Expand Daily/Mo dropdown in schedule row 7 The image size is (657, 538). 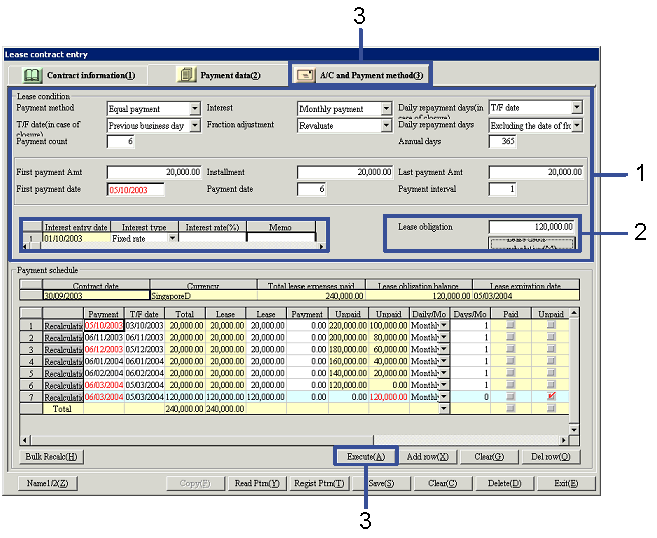[444, 397]
